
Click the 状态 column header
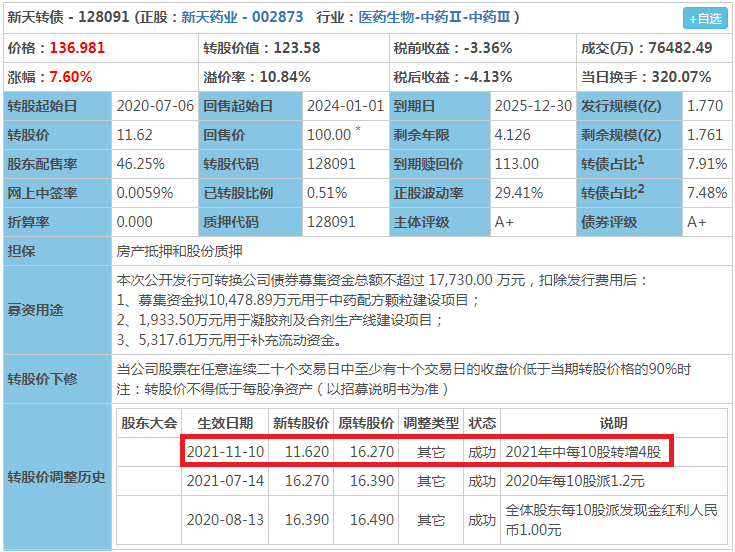(x=482, y=423)
